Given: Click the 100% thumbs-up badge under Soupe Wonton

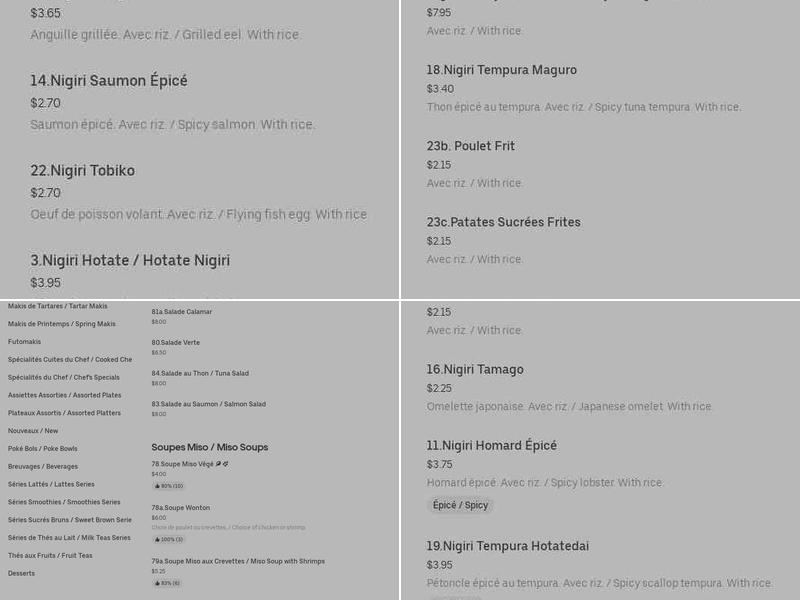Looking at the screenshot, I should pyautogui.click(x=169, y=539).
